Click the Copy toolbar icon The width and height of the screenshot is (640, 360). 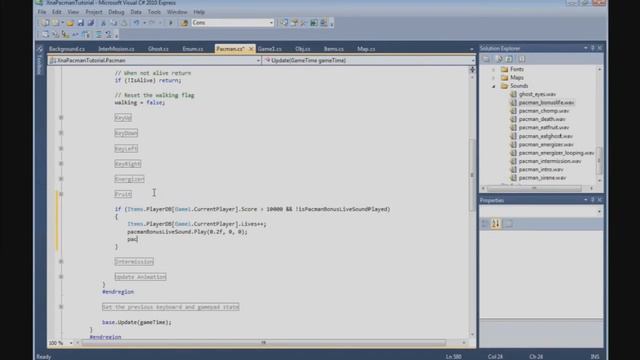click(113, 23)
